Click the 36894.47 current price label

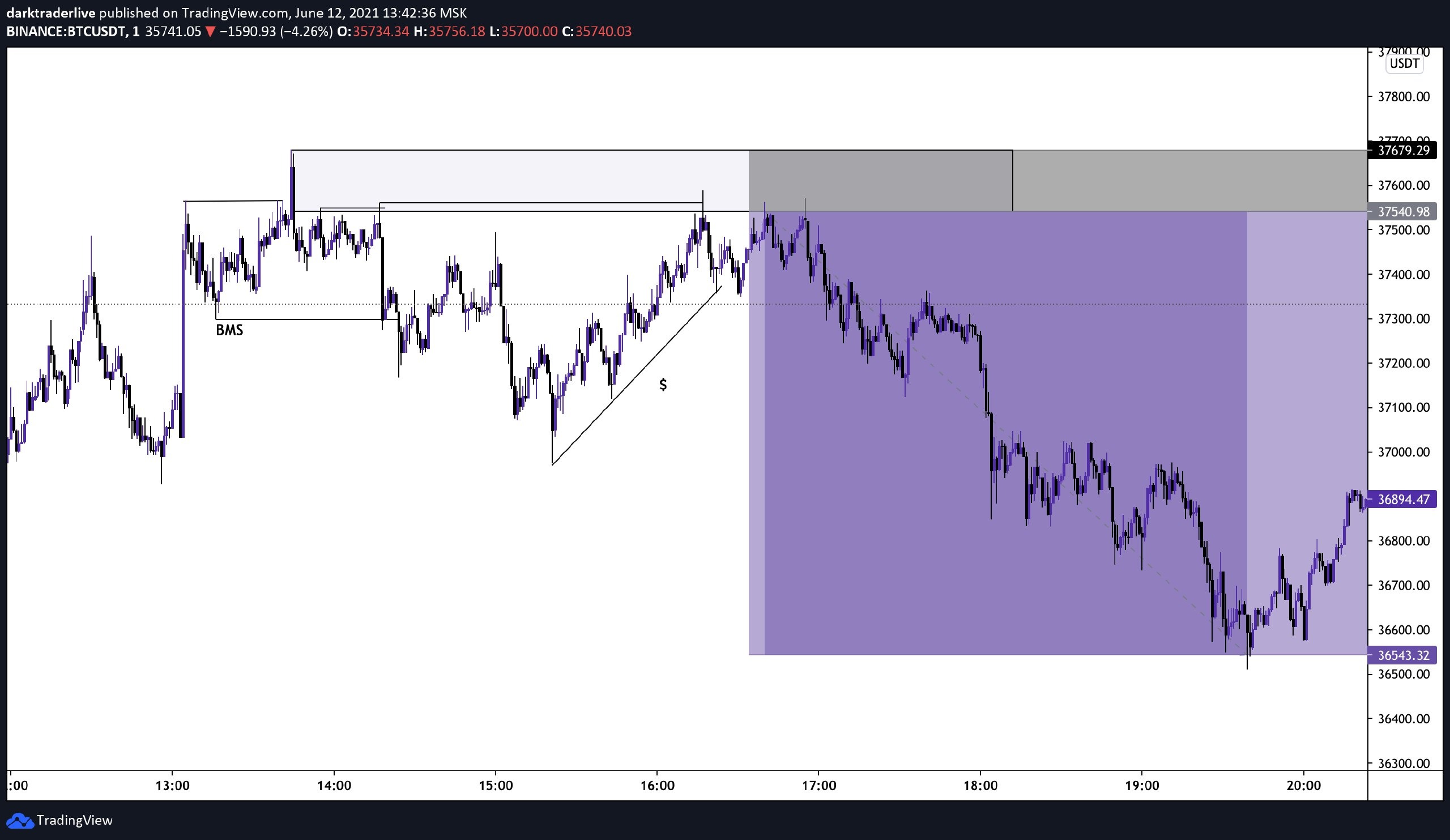(x=1404, y=500)
